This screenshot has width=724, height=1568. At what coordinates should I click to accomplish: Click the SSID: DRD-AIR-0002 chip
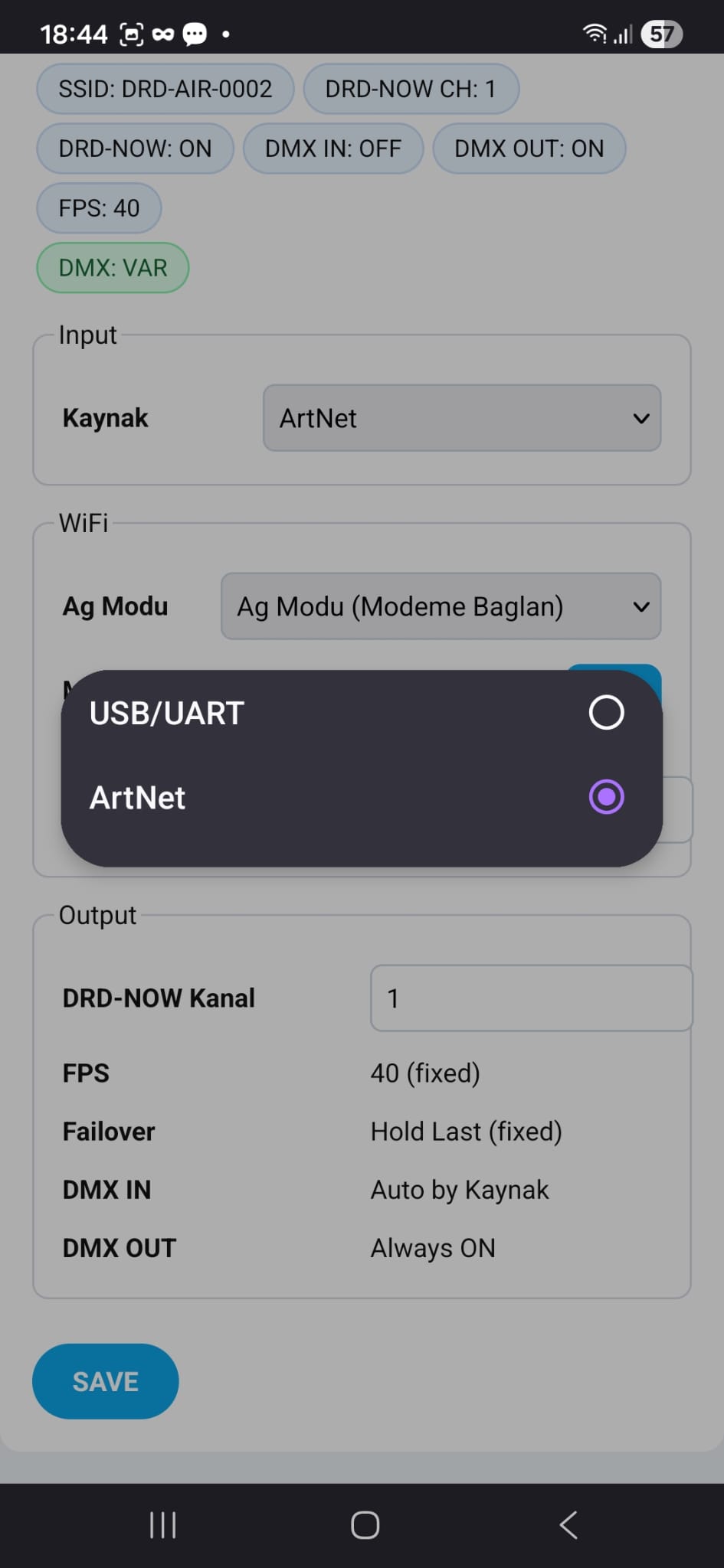click(164, 89)
